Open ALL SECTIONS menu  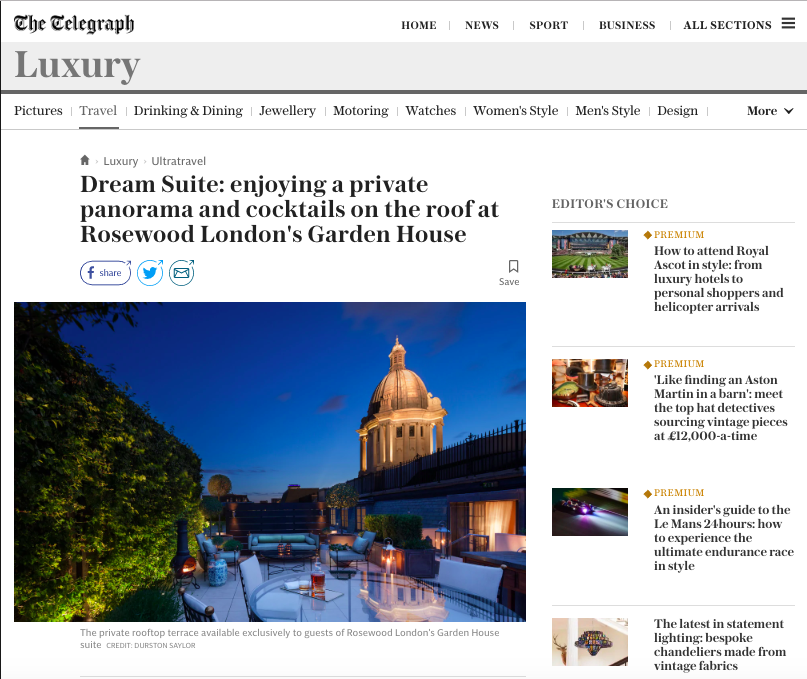(x=727, y=25)
